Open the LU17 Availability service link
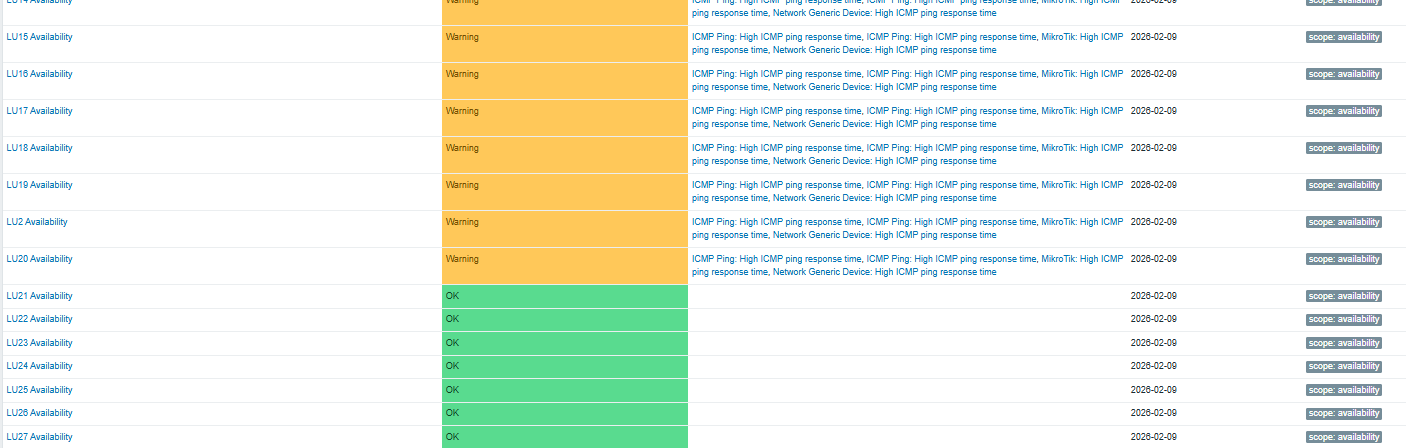The width and height of the screenshot is (1406, 448). pyautogui.click(x=39, y=111)
